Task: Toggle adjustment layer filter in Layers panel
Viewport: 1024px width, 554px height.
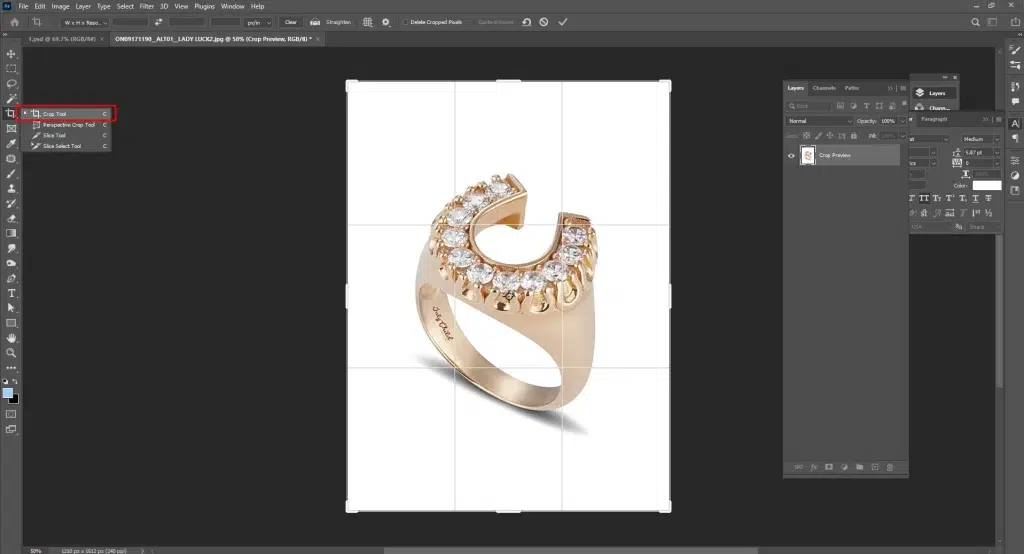Action: point(854,106)
